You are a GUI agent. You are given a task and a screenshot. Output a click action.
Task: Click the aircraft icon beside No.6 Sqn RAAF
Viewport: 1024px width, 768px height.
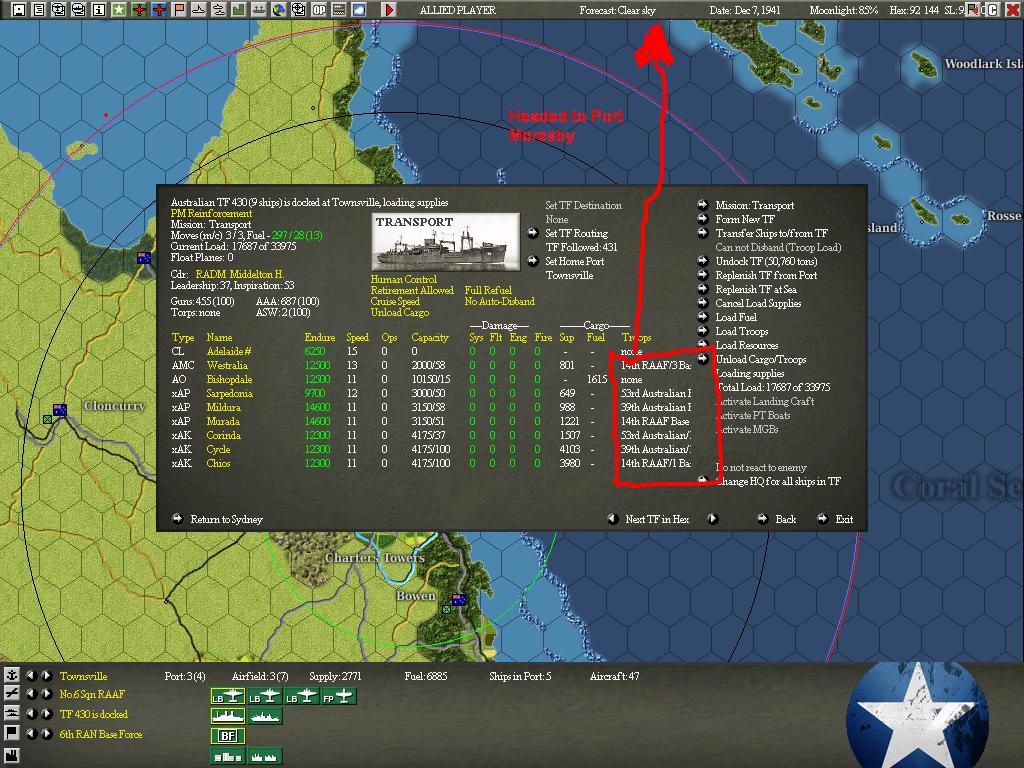(x=11, y=694)
